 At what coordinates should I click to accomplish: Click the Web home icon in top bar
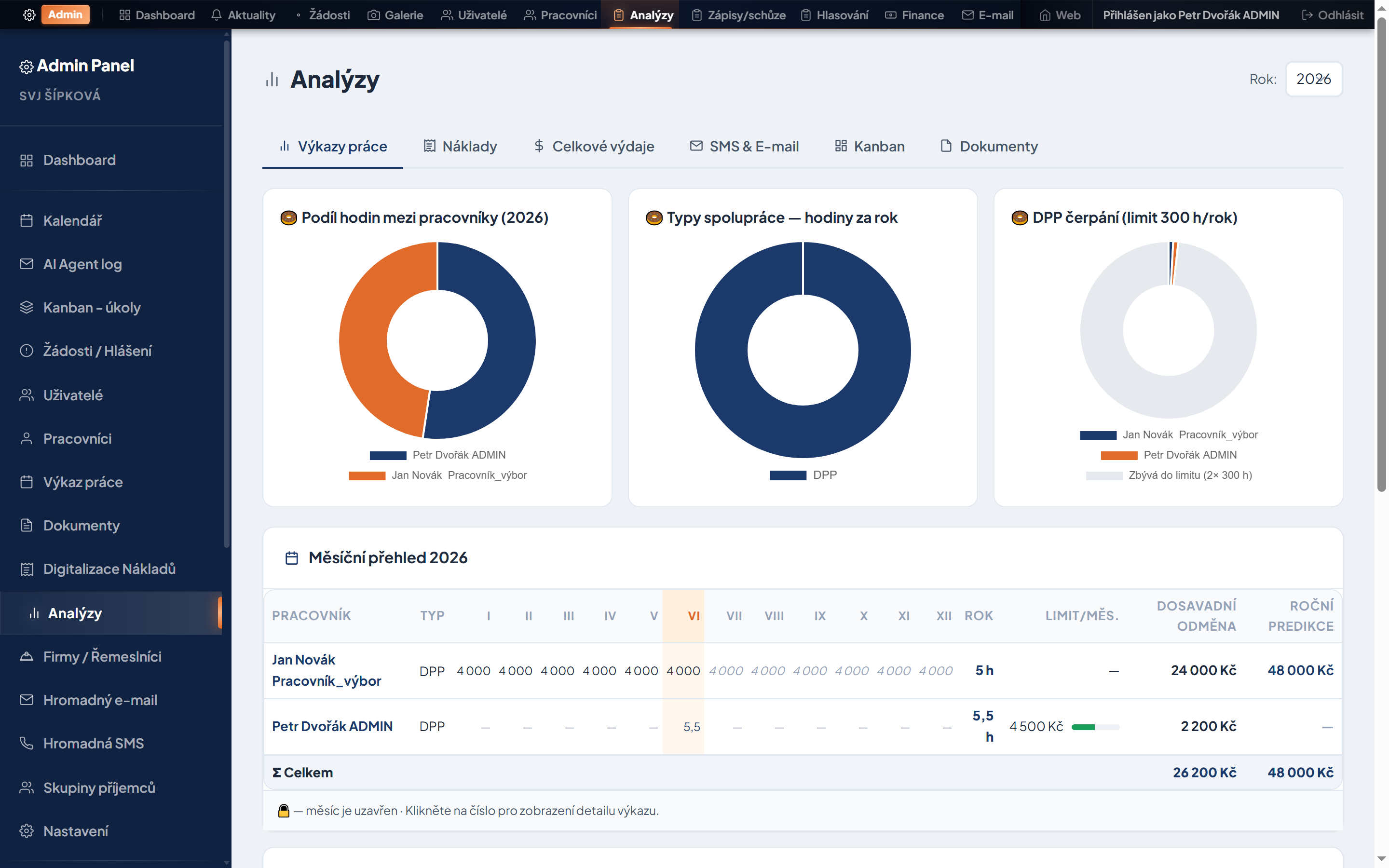1045,15
